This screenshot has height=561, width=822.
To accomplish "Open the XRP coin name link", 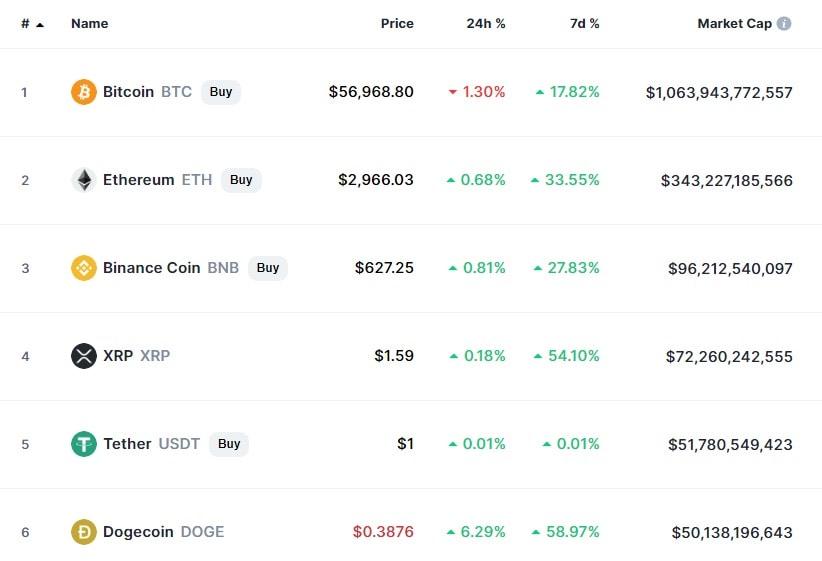I will pos(118,356).
